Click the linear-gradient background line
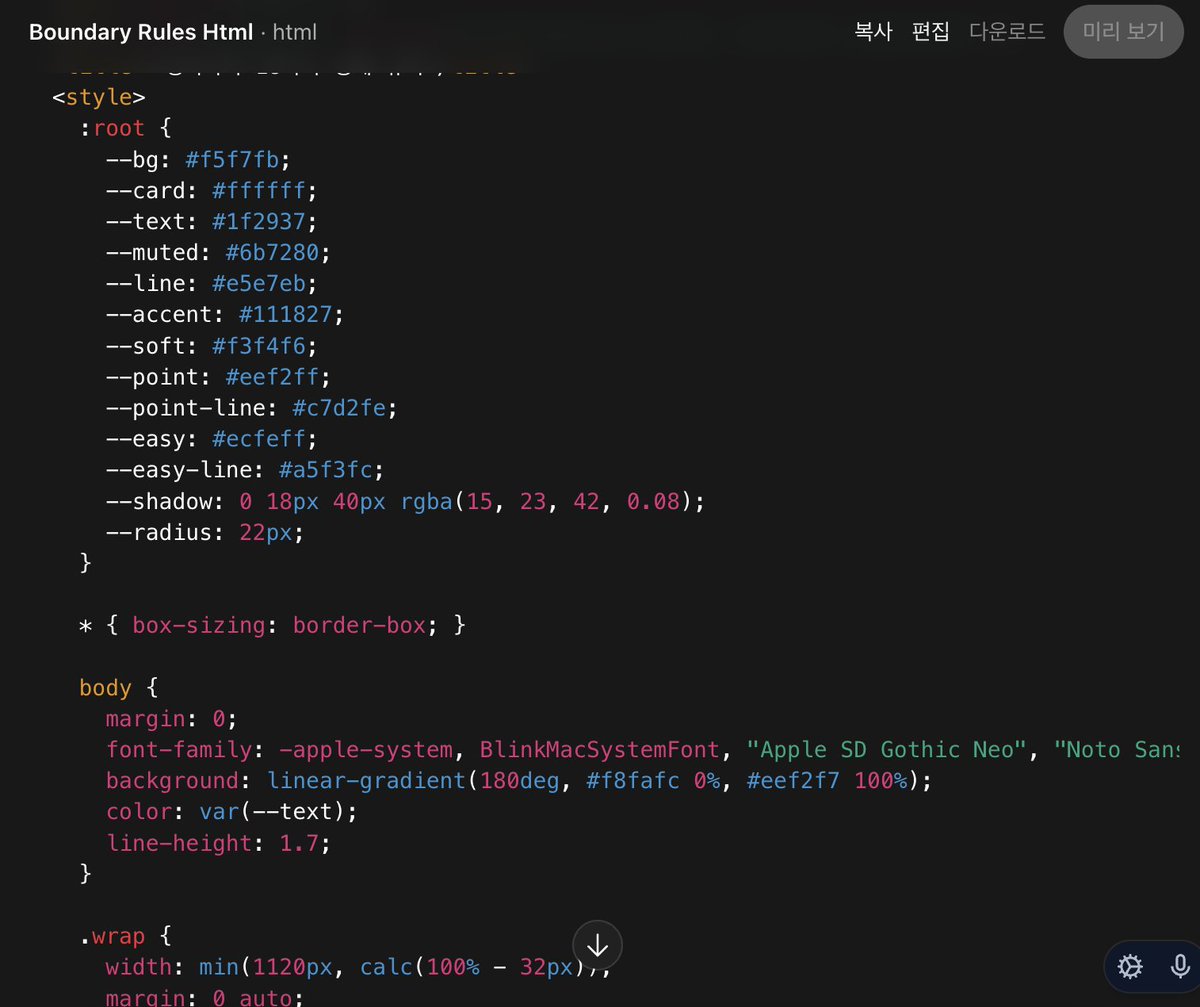Image resolution: width=1200 pixels, height=1007 pixels. click(x=518, y=780)
